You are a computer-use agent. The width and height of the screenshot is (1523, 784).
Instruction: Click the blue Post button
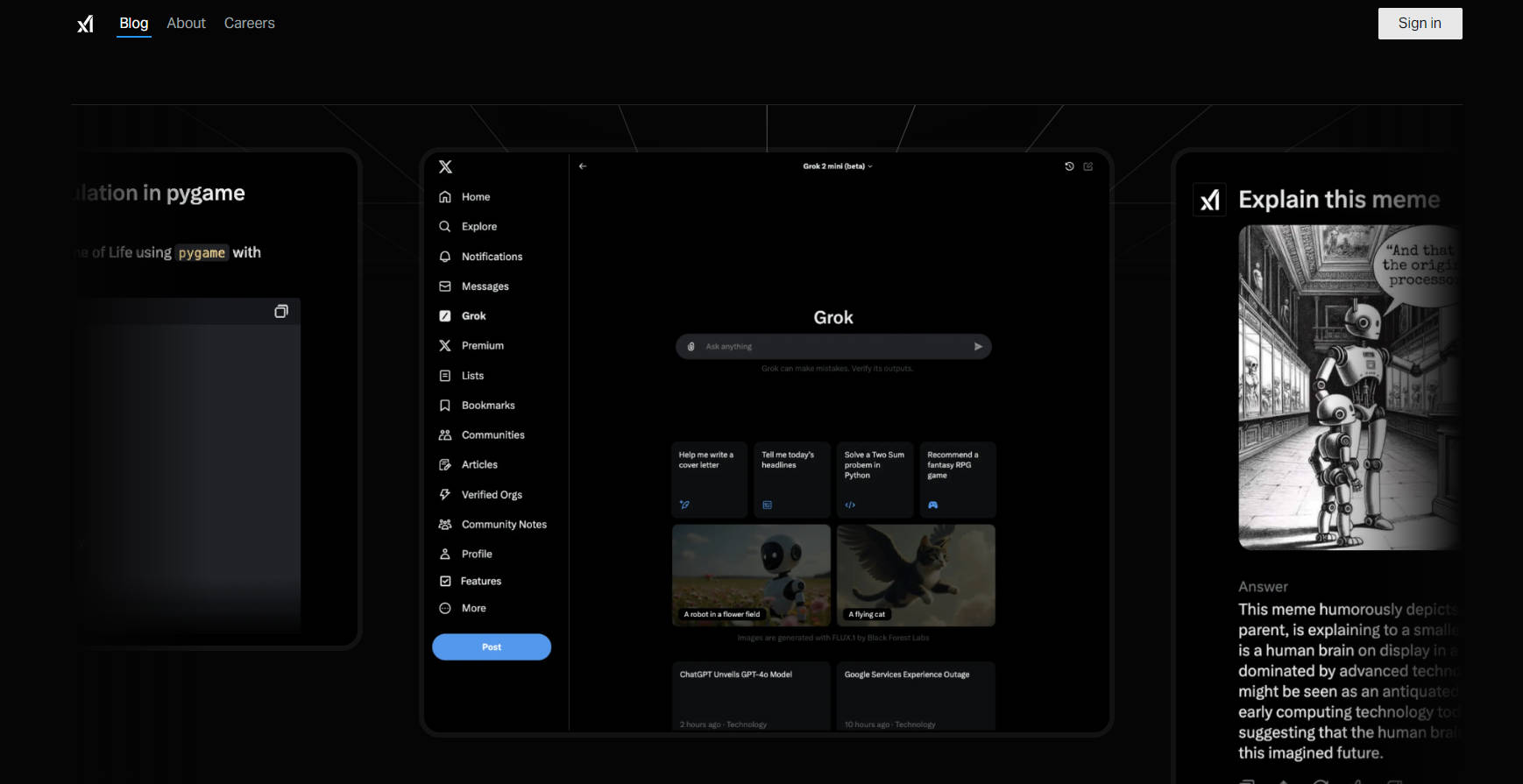[492, 647]
